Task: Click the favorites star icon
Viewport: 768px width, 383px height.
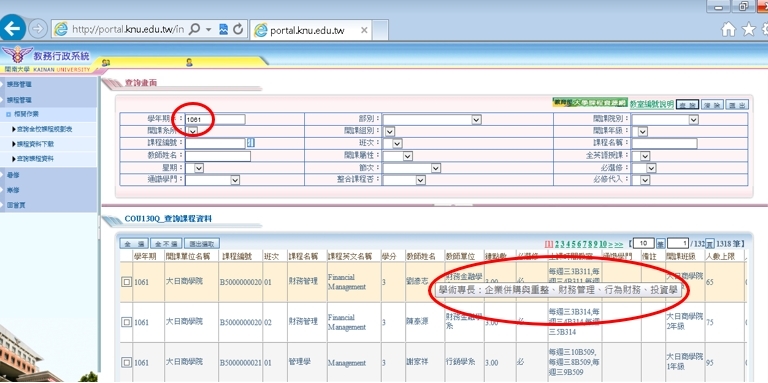Action: pyautogui.click(x=748, y=29)
